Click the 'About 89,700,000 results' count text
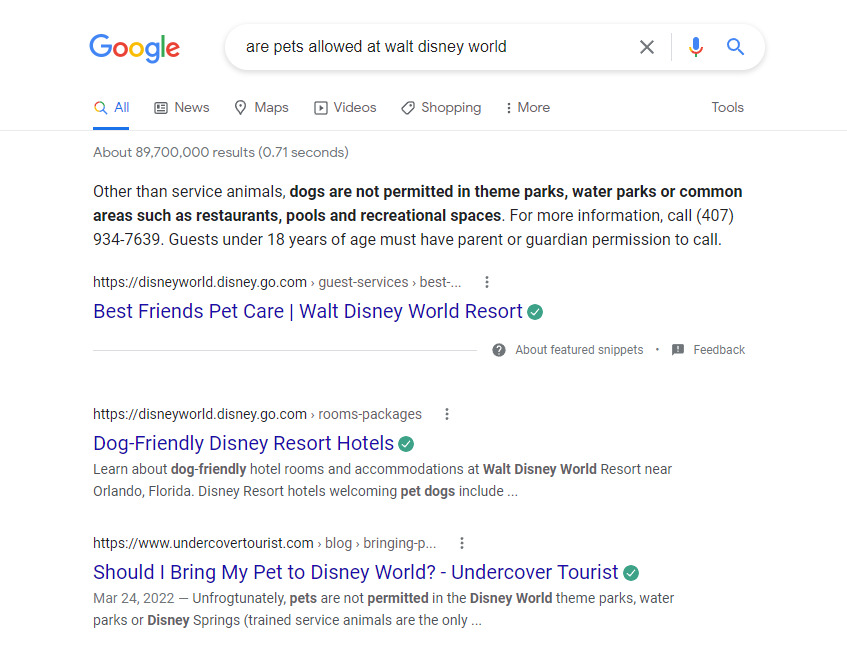The width and height of the screenshot is (847, 647). [x=221, y=152]
